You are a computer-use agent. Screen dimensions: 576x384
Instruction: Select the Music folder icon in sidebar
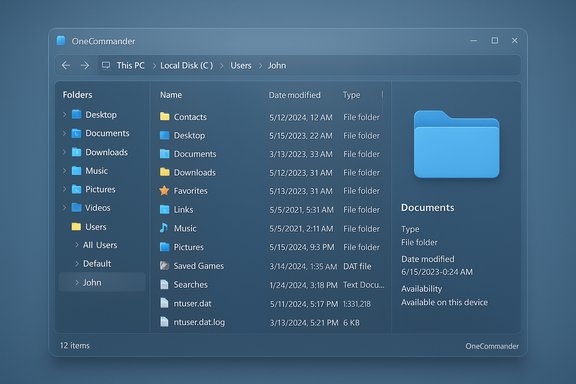pos(76,171)
